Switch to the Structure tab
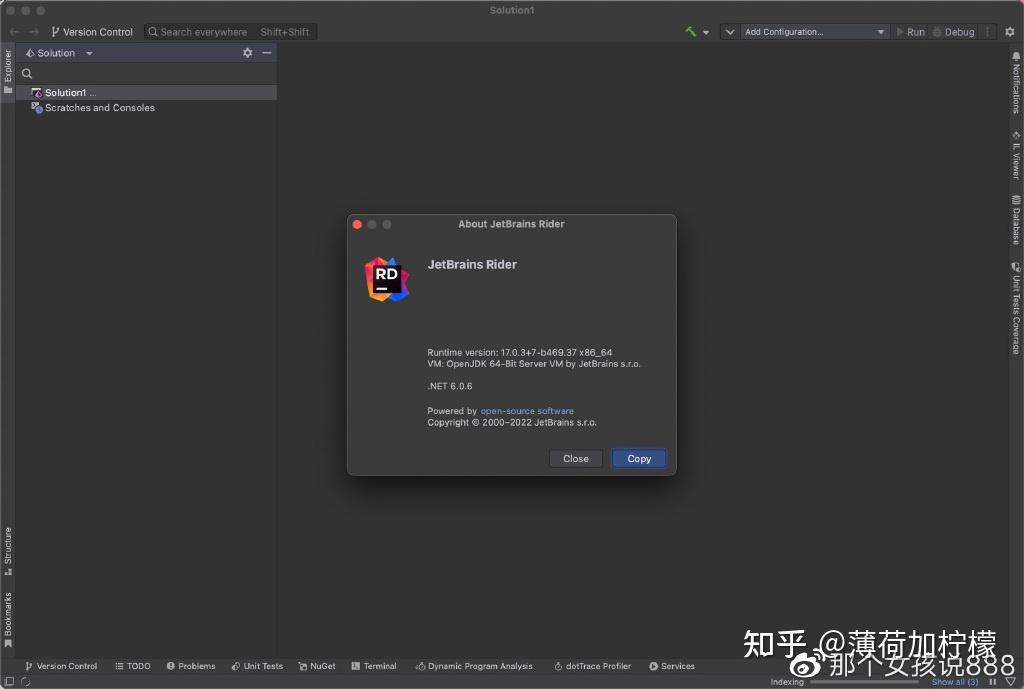Image resolution: width=1024 pixels, height=689 pixels. (x=8, y=548)
